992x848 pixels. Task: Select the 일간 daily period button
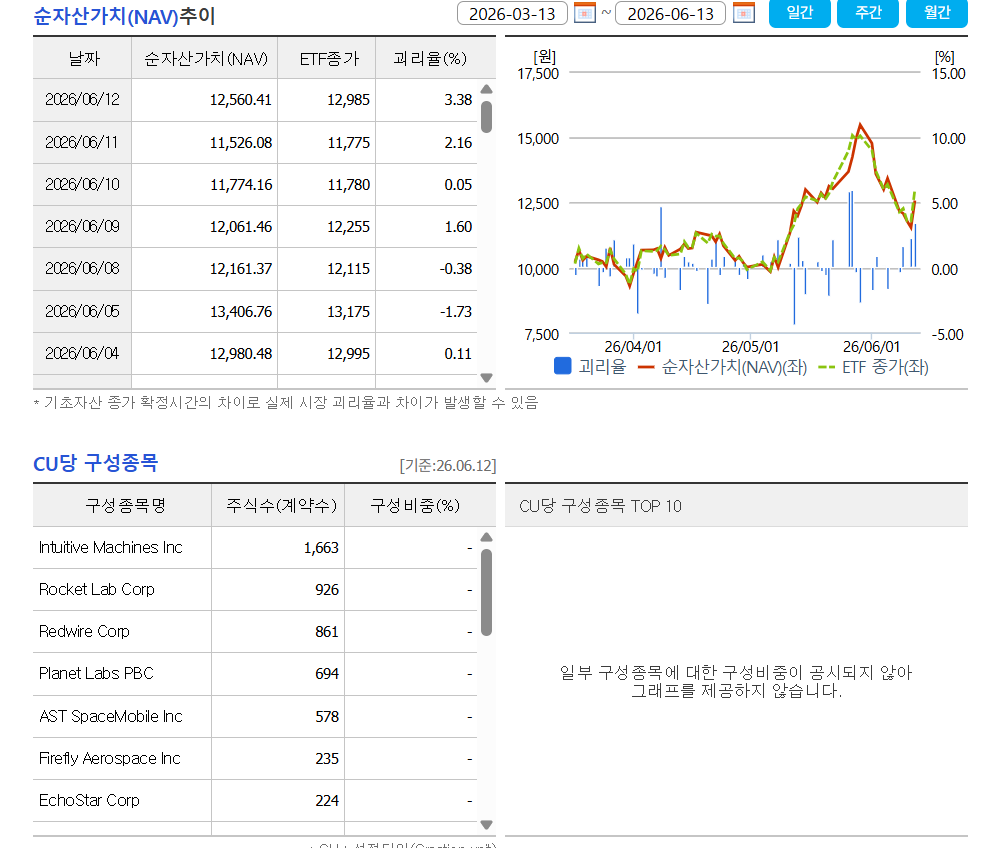point(800,13)
